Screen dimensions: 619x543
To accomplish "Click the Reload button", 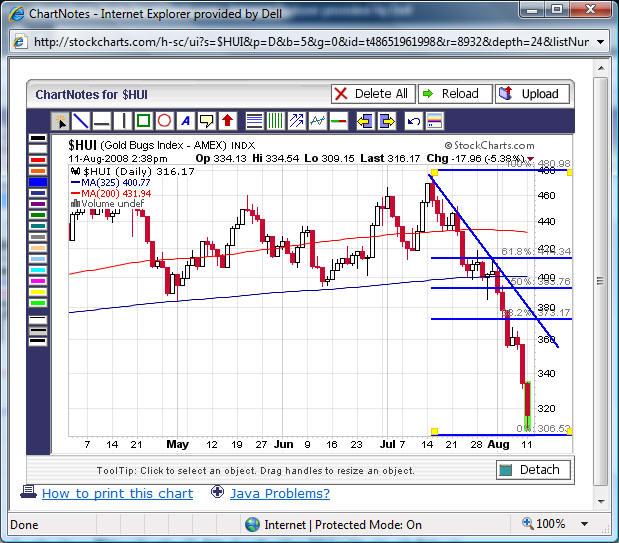I will 455,94.
